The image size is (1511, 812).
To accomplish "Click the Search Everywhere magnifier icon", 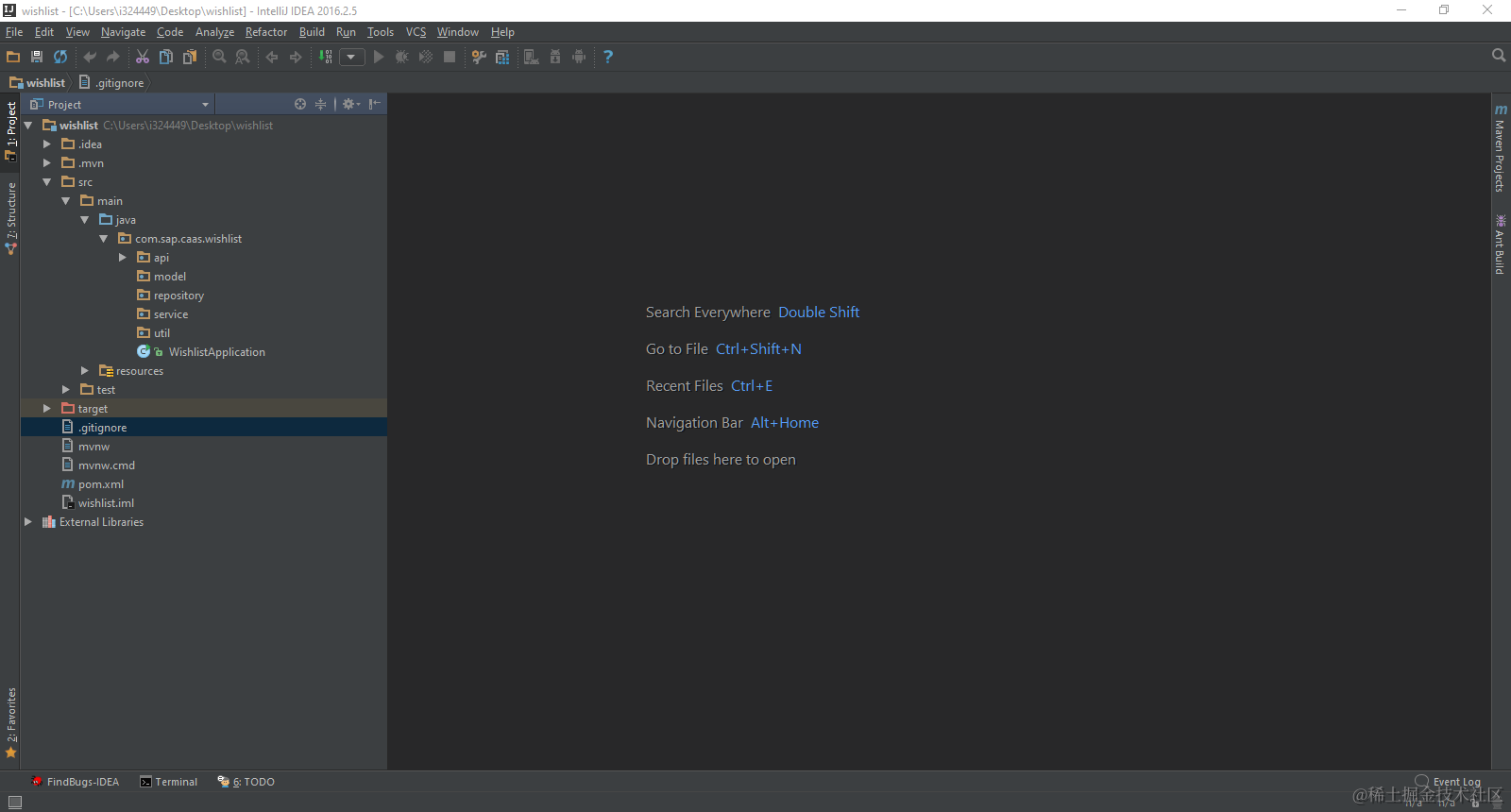I will click(x=1499, y=56).
